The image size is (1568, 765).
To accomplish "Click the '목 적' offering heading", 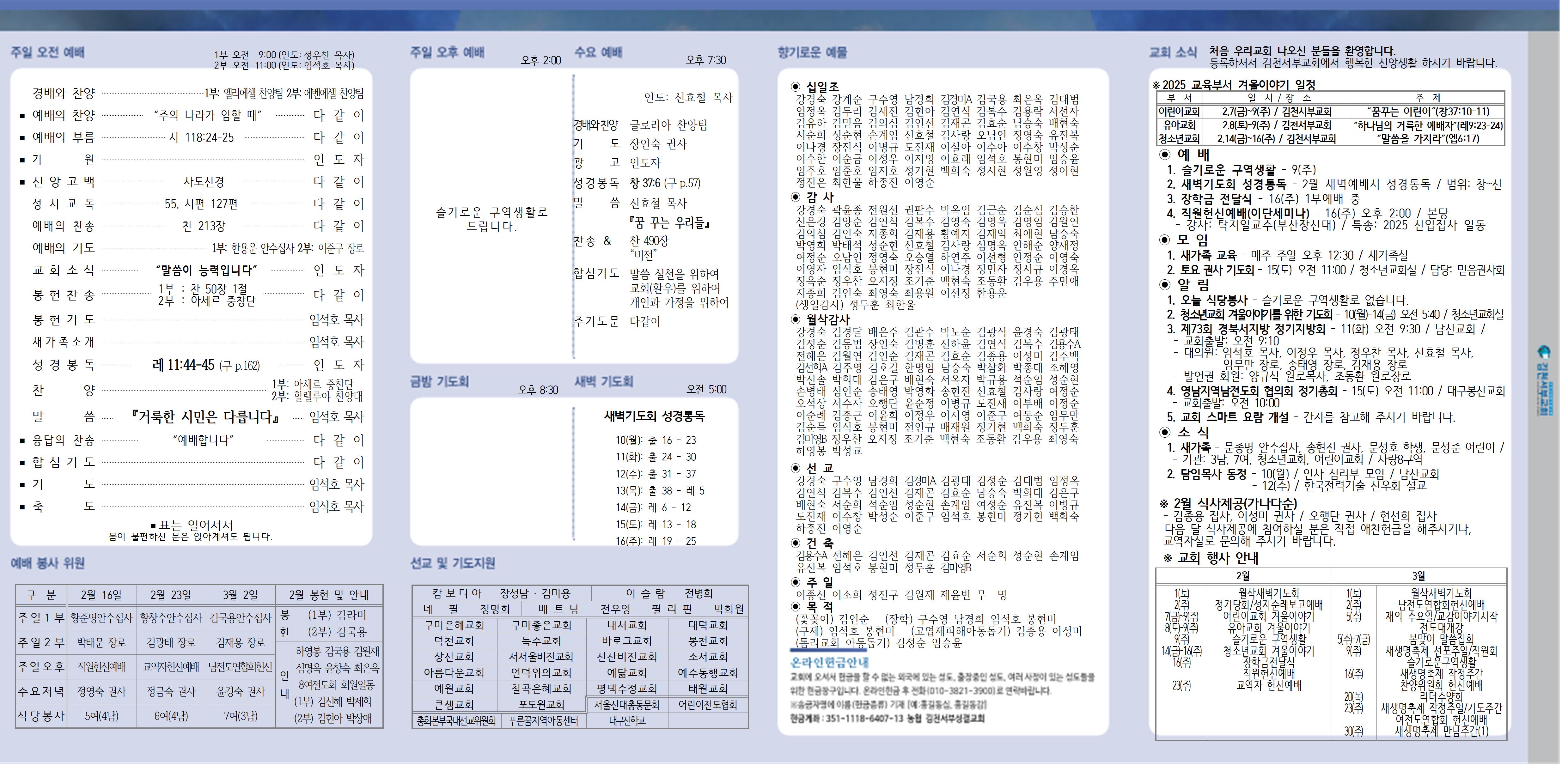I will coord(819,606).
